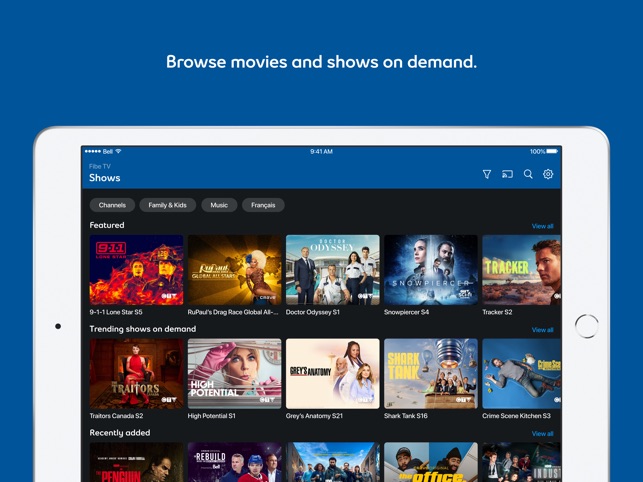This screenshot has width=643, height=482.
Task: Open Grey's Anatomy S21 thumbnail
Action: point(333,374)
